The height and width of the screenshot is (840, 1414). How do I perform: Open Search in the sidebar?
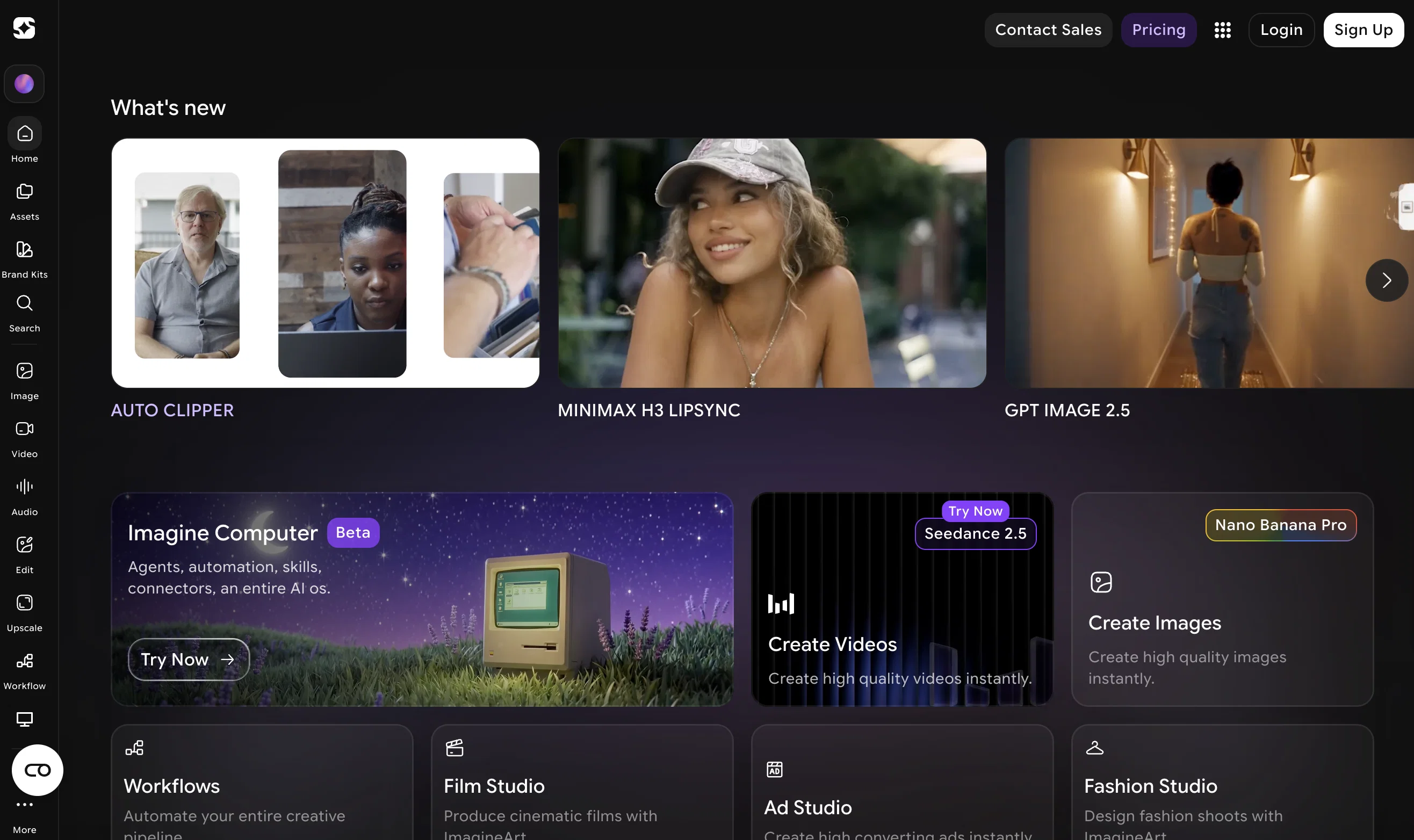(x=24, y=313)
